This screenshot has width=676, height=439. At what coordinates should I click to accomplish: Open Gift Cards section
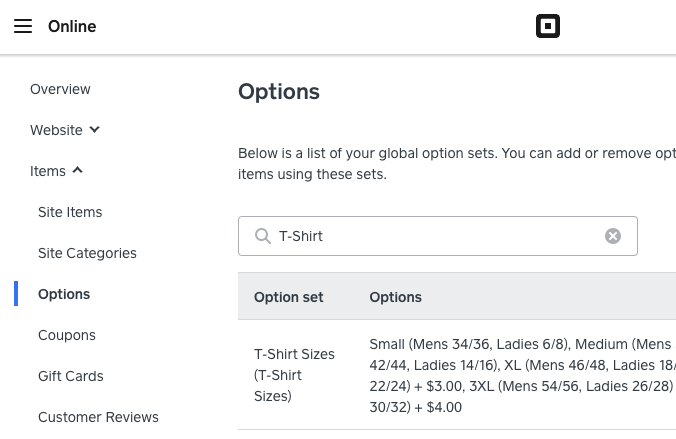click(x=70, y=376)
